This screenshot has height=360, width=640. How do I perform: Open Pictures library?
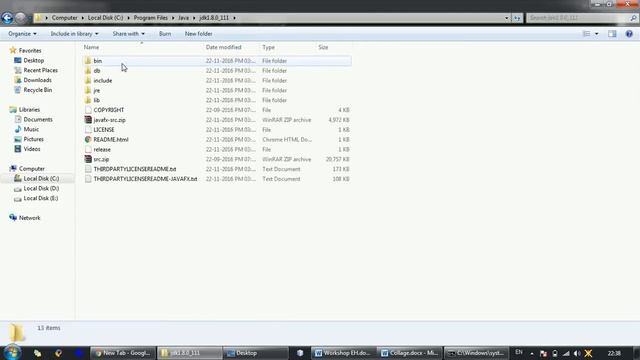[33, 139]
